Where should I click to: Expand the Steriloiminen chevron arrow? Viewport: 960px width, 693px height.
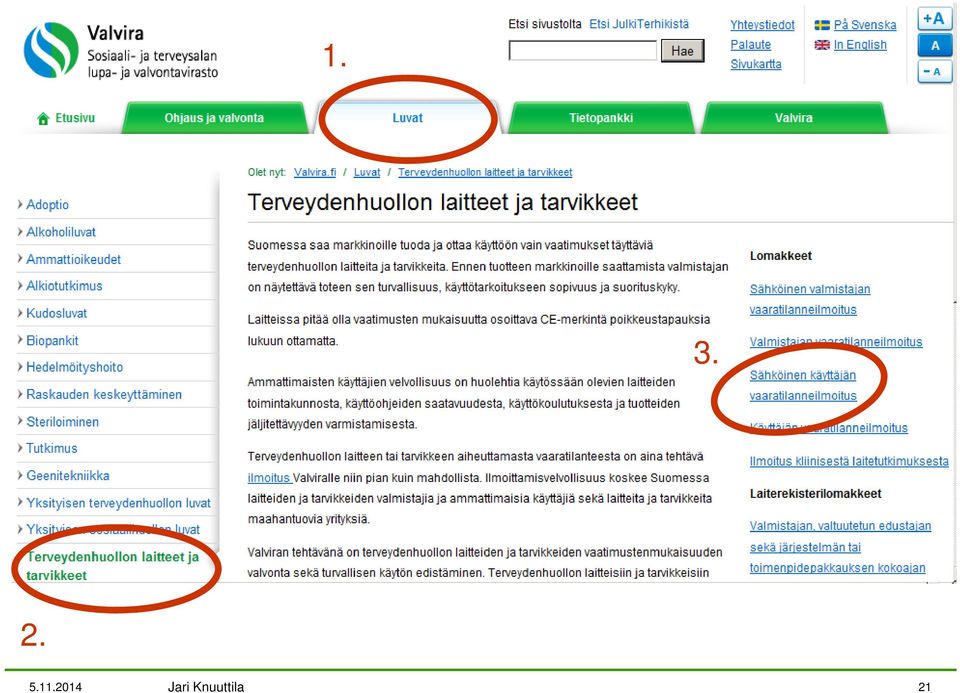pos(20,421)
